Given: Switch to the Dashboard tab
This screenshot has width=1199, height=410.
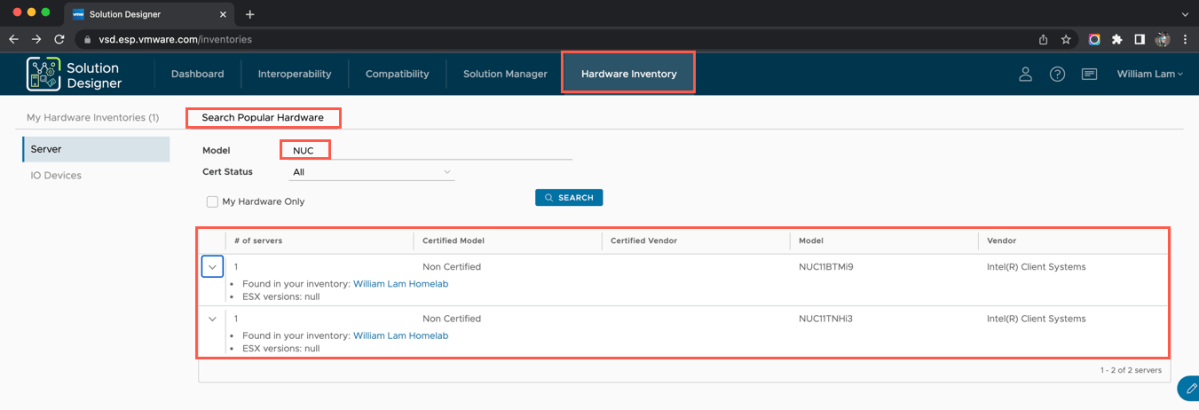Looking at the screenshot, I should click(197, 74).
